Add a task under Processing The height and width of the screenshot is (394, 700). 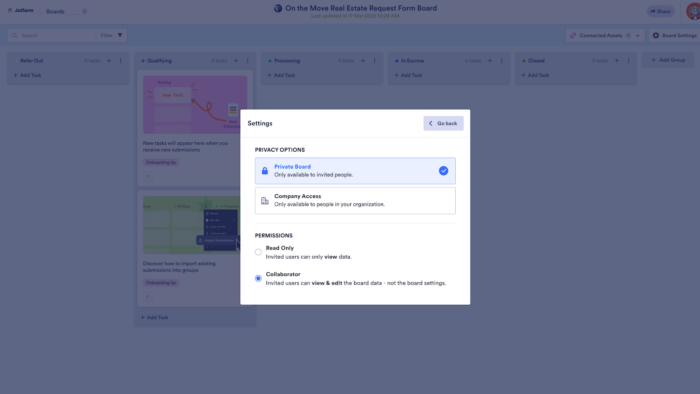[281, 75]
